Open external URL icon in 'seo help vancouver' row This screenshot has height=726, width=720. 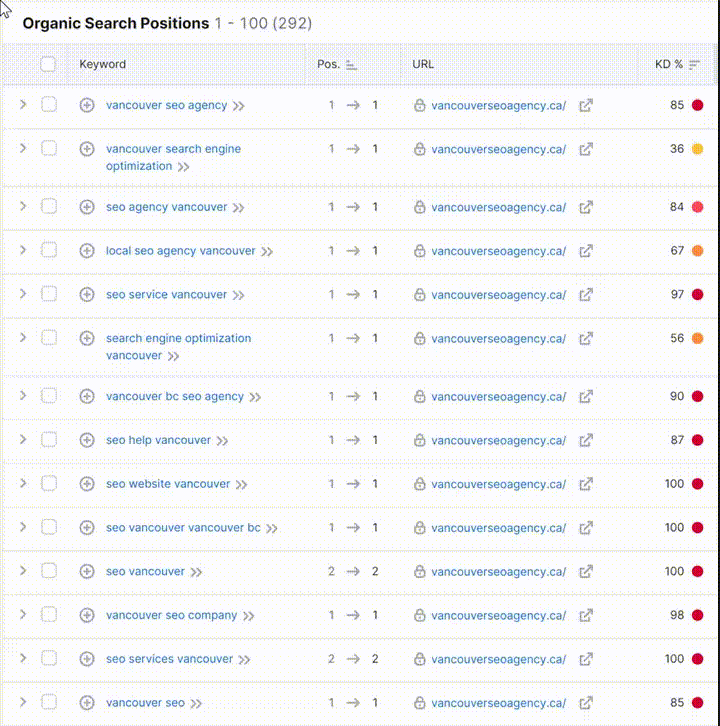[x=586, y=440]
